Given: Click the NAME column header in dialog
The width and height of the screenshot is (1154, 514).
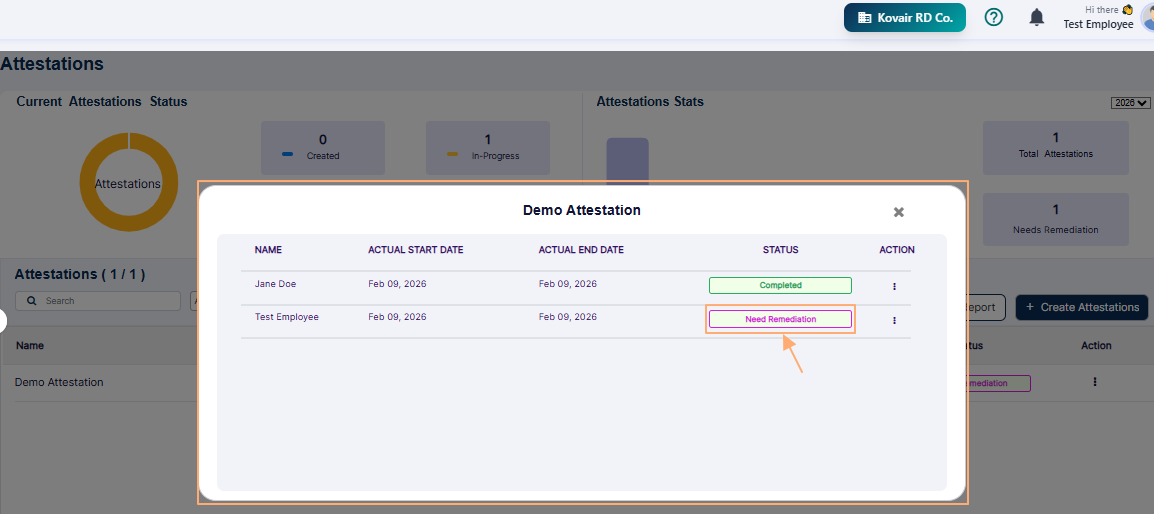Looking at the screenshot, I should [x=268, y=250].
